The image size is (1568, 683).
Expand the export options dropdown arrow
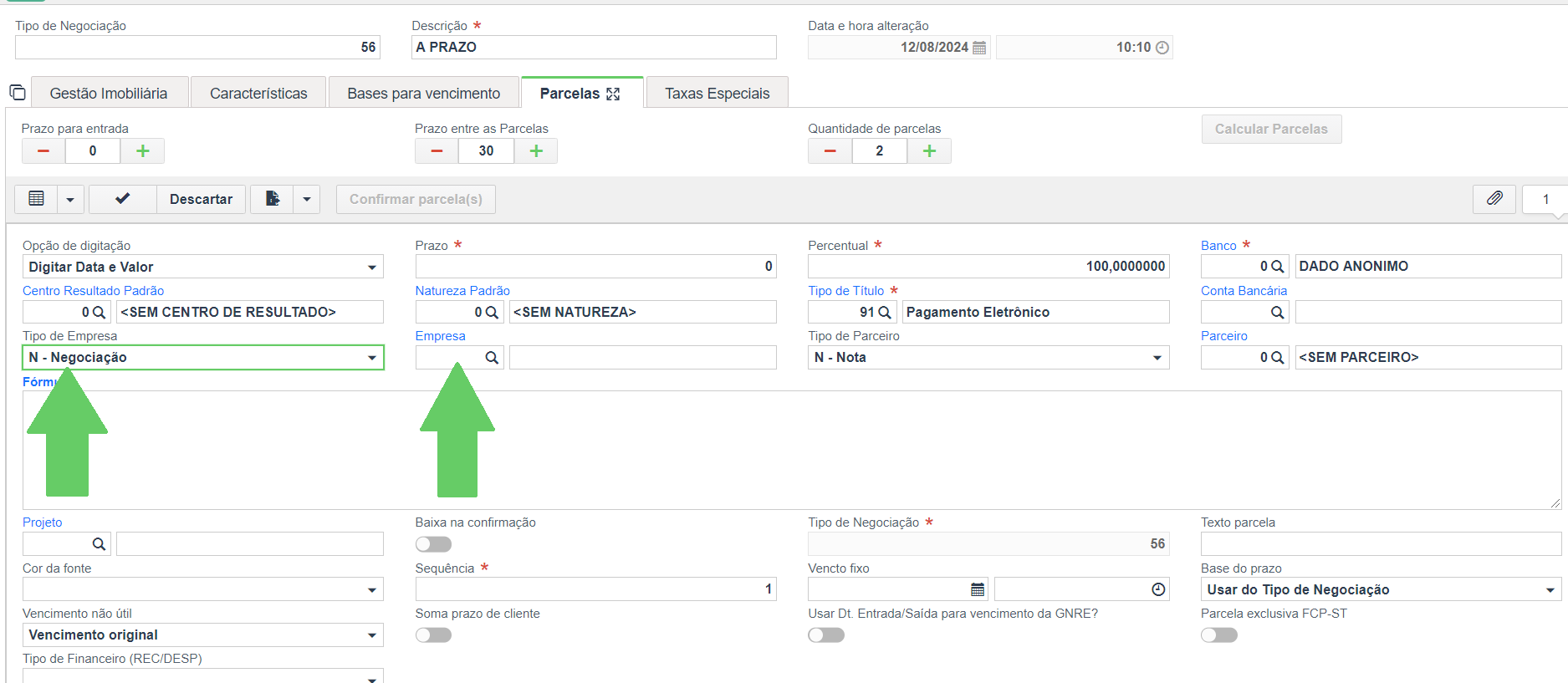point(307,199)
